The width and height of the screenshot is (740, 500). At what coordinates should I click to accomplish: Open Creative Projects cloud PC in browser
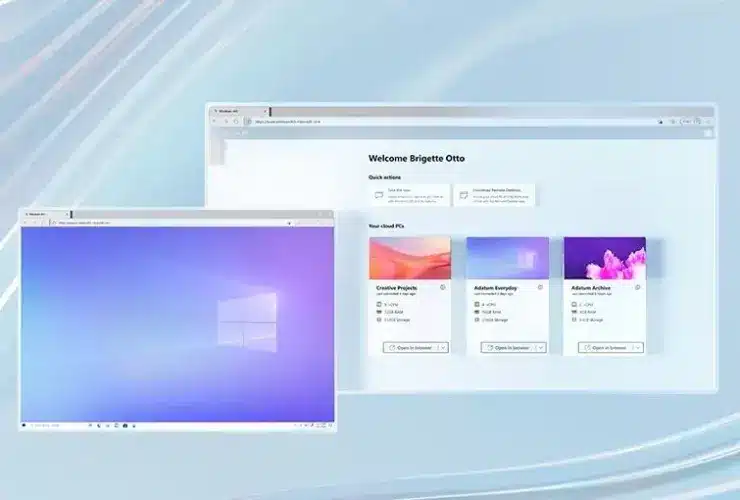pos(411,347)
